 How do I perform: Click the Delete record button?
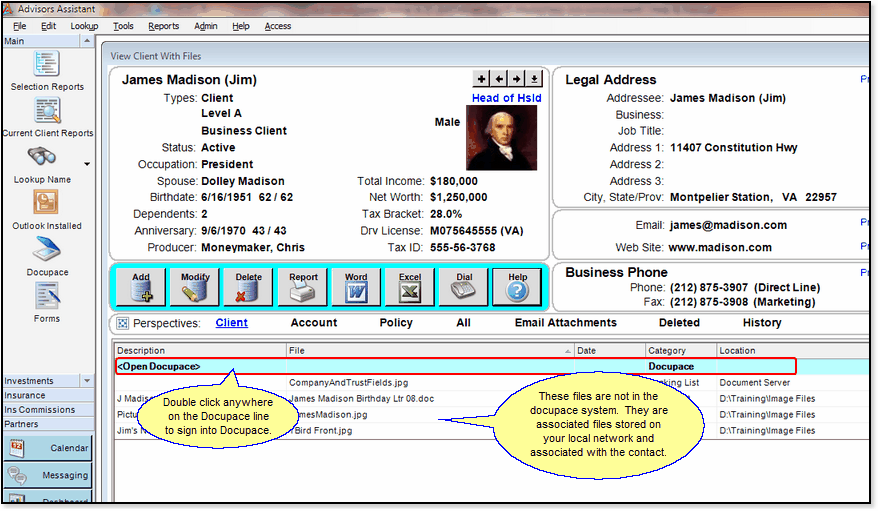(248, 287)
